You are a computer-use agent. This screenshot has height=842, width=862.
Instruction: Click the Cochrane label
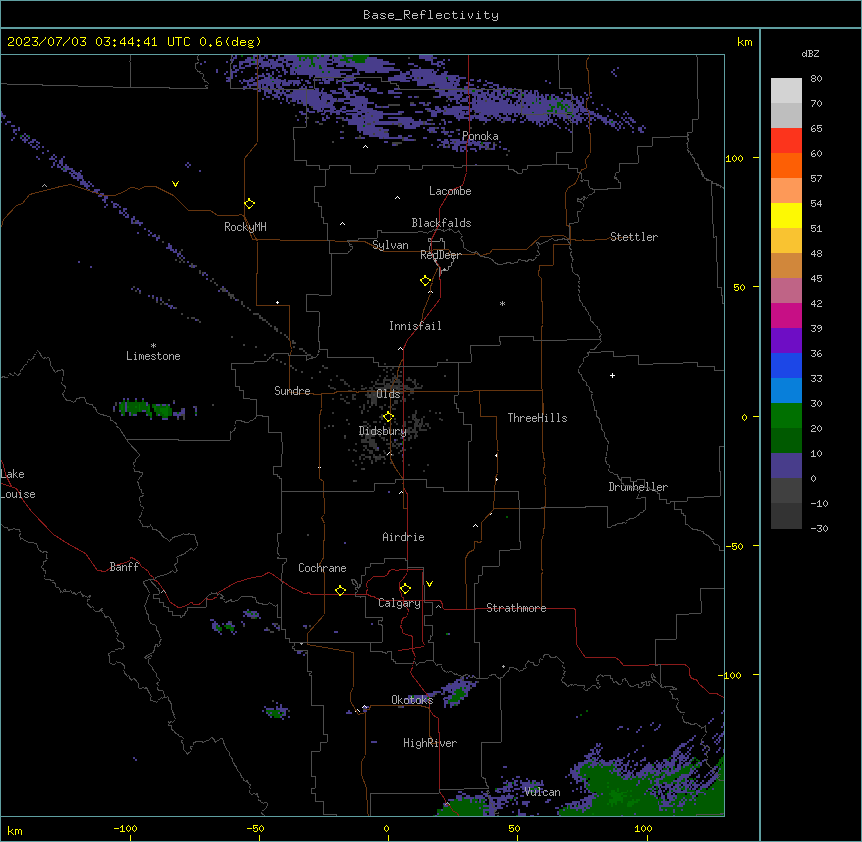pyautogui.click(x=322, y=568)
